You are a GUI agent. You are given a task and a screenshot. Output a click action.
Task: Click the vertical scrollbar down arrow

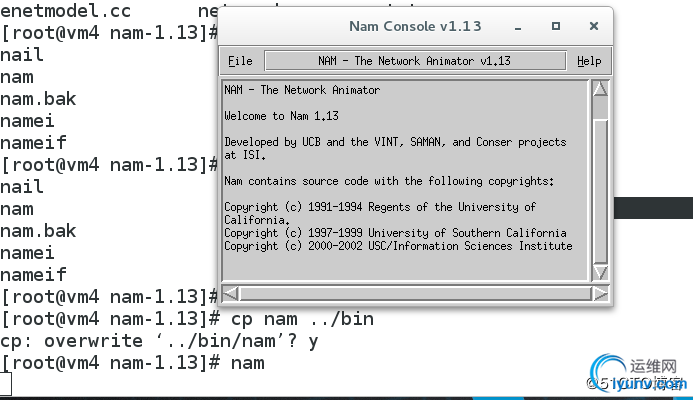(x=600, y=272)
